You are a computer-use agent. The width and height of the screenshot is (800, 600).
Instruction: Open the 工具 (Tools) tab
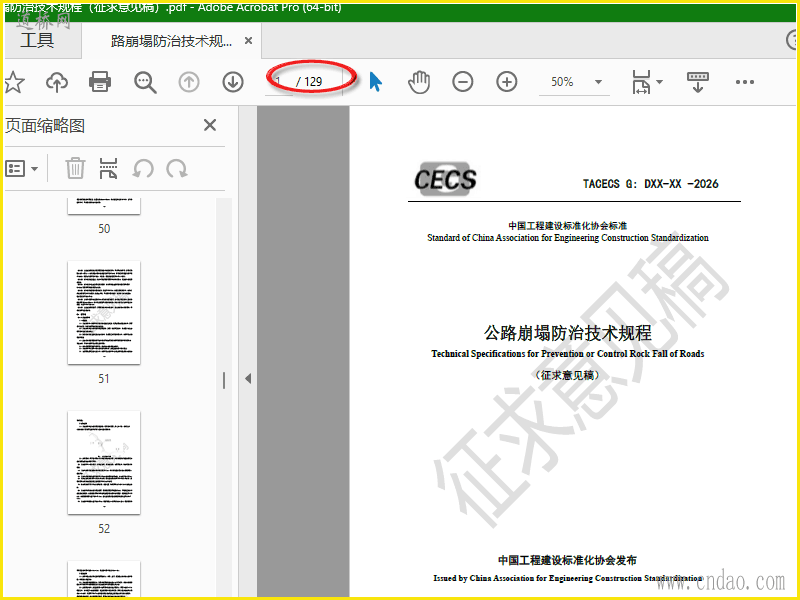point(37,40)
